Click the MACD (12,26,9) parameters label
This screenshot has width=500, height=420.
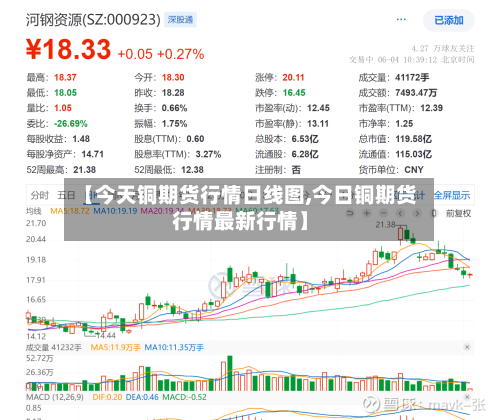55,397
